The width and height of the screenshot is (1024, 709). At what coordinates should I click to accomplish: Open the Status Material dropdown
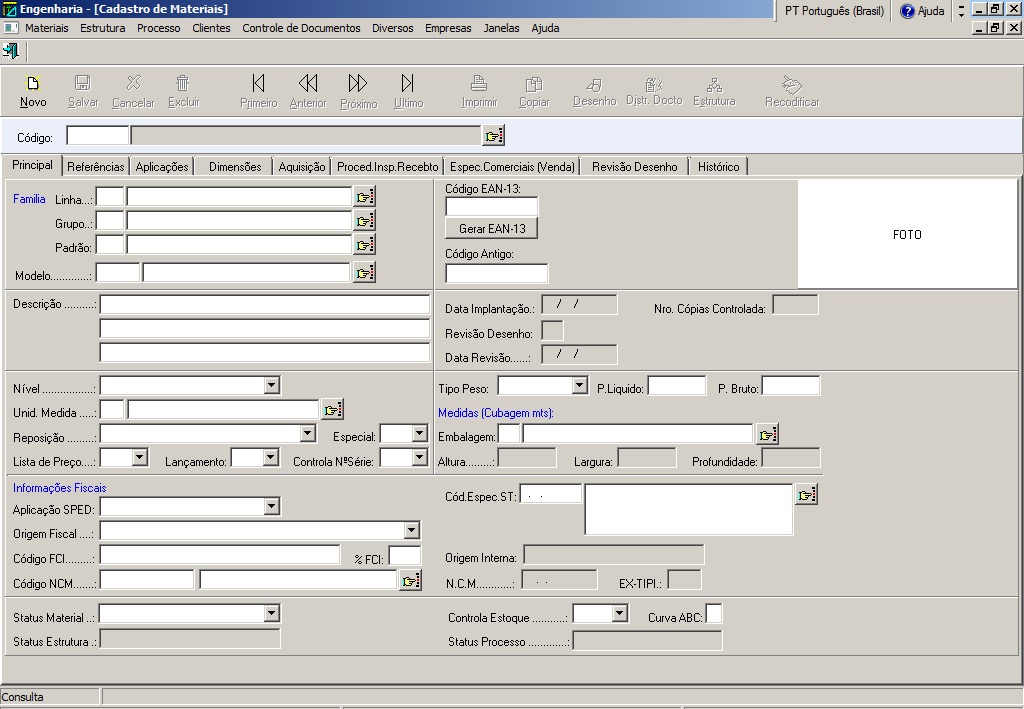pos(272,614)
